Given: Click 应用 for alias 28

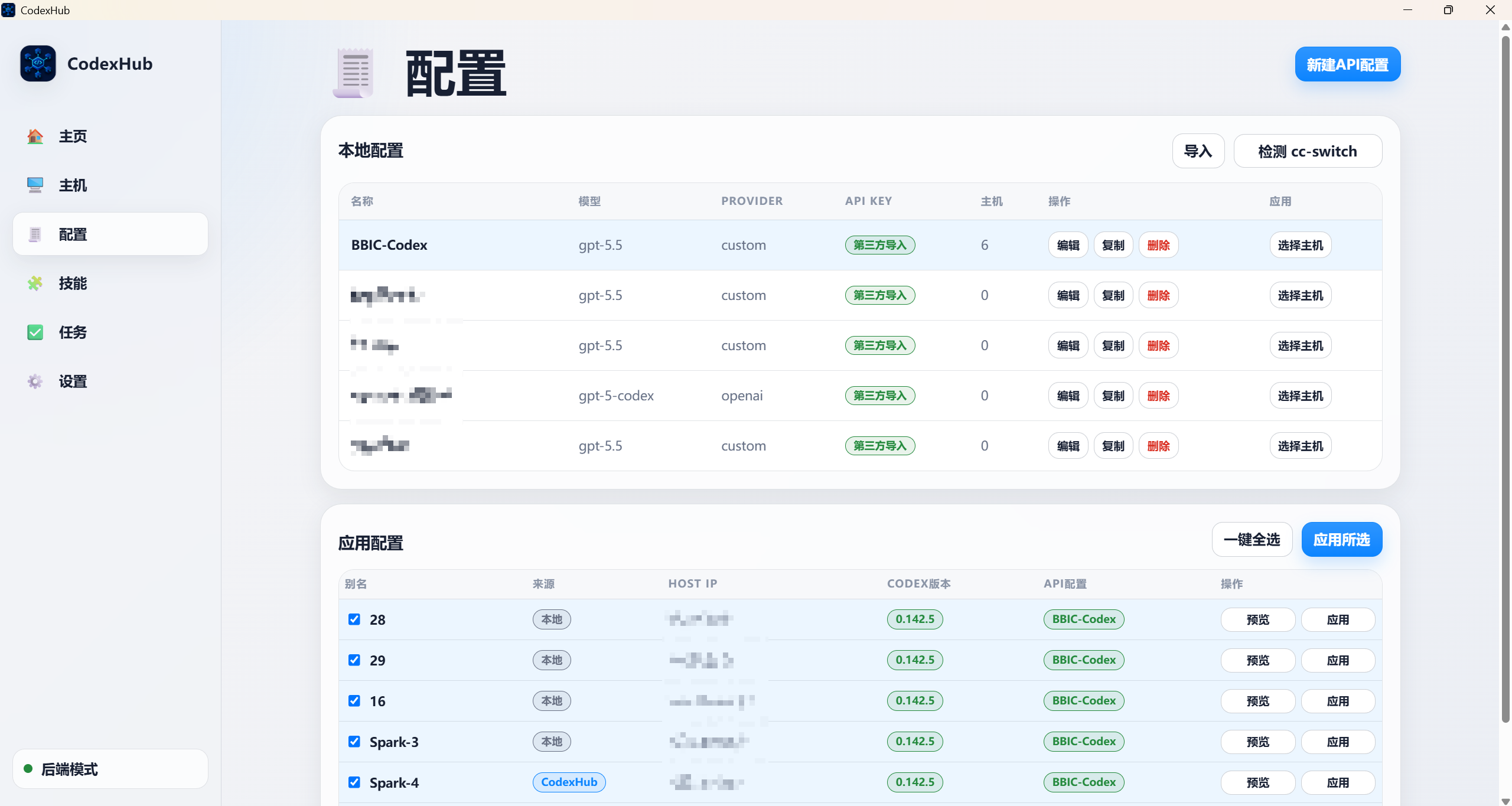Looking at the screenshot, I should click(1338, 619).
